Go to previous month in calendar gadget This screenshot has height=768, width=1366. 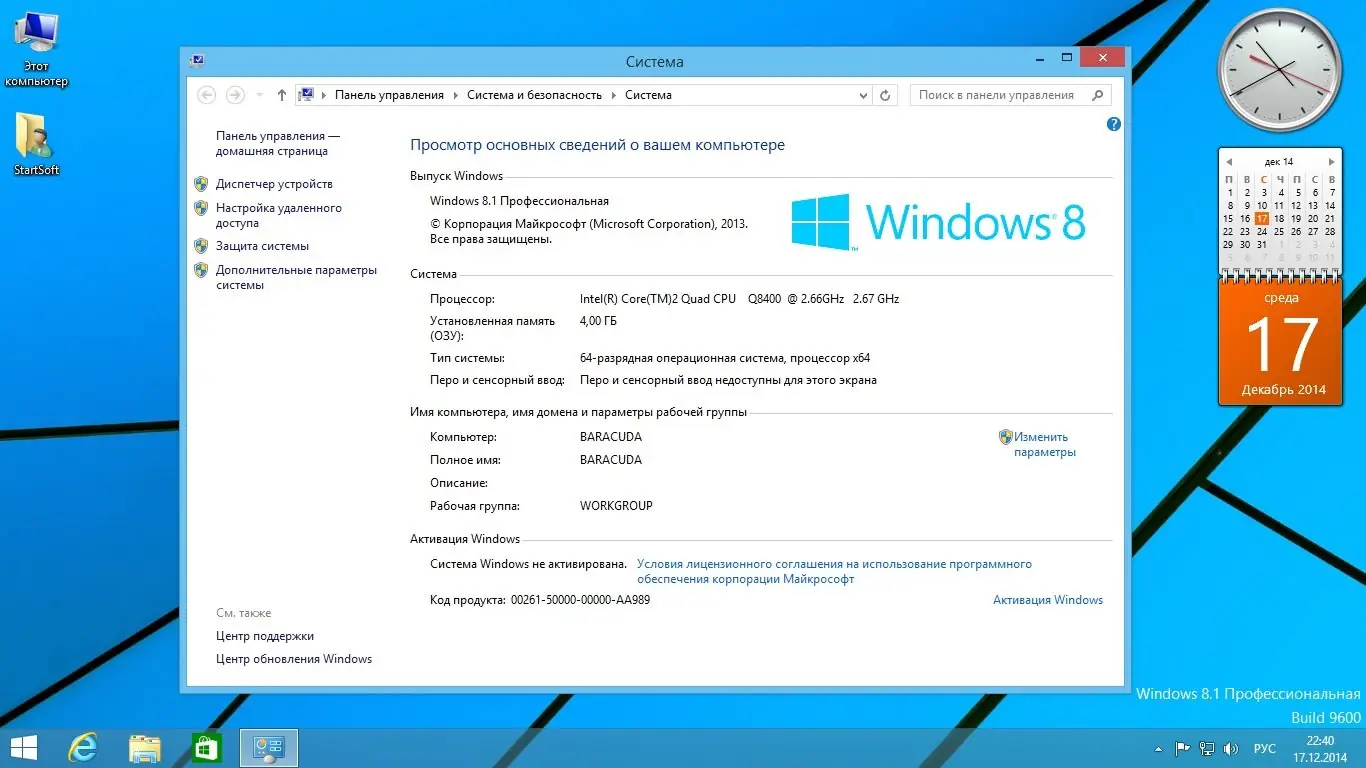click(x=1229, y=161)
